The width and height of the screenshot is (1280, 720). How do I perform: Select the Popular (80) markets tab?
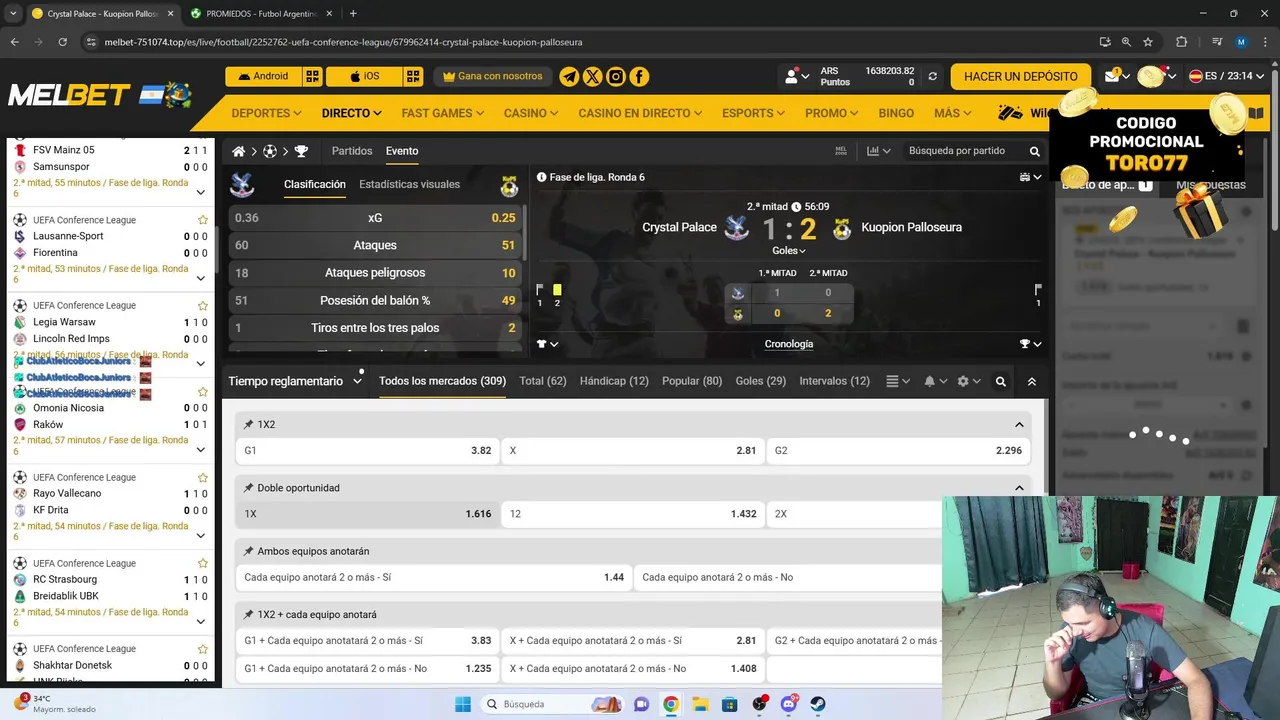(692, 381)
